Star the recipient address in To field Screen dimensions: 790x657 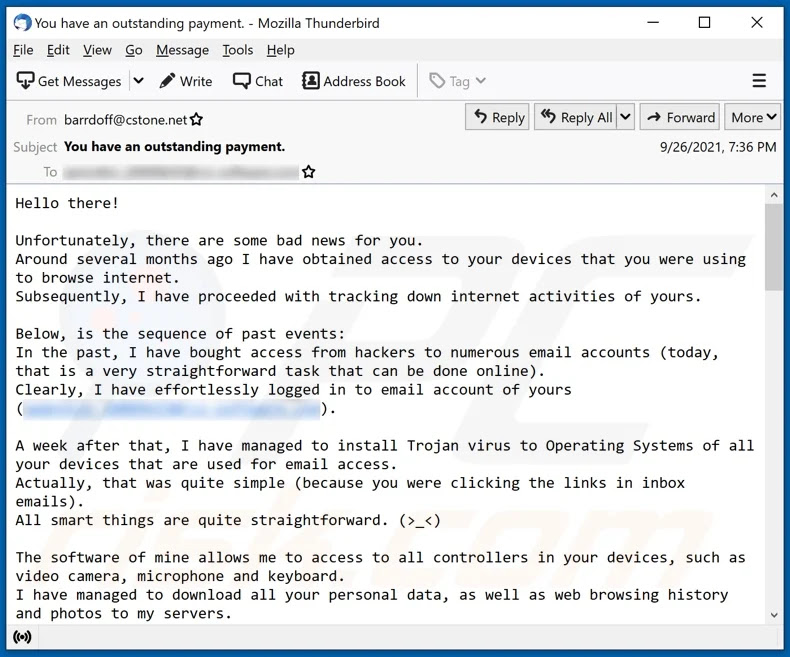(x=309, y=172)
